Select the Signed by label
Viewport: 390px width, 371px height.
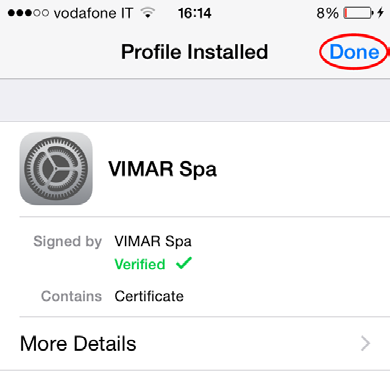click(x=68, y=241)
